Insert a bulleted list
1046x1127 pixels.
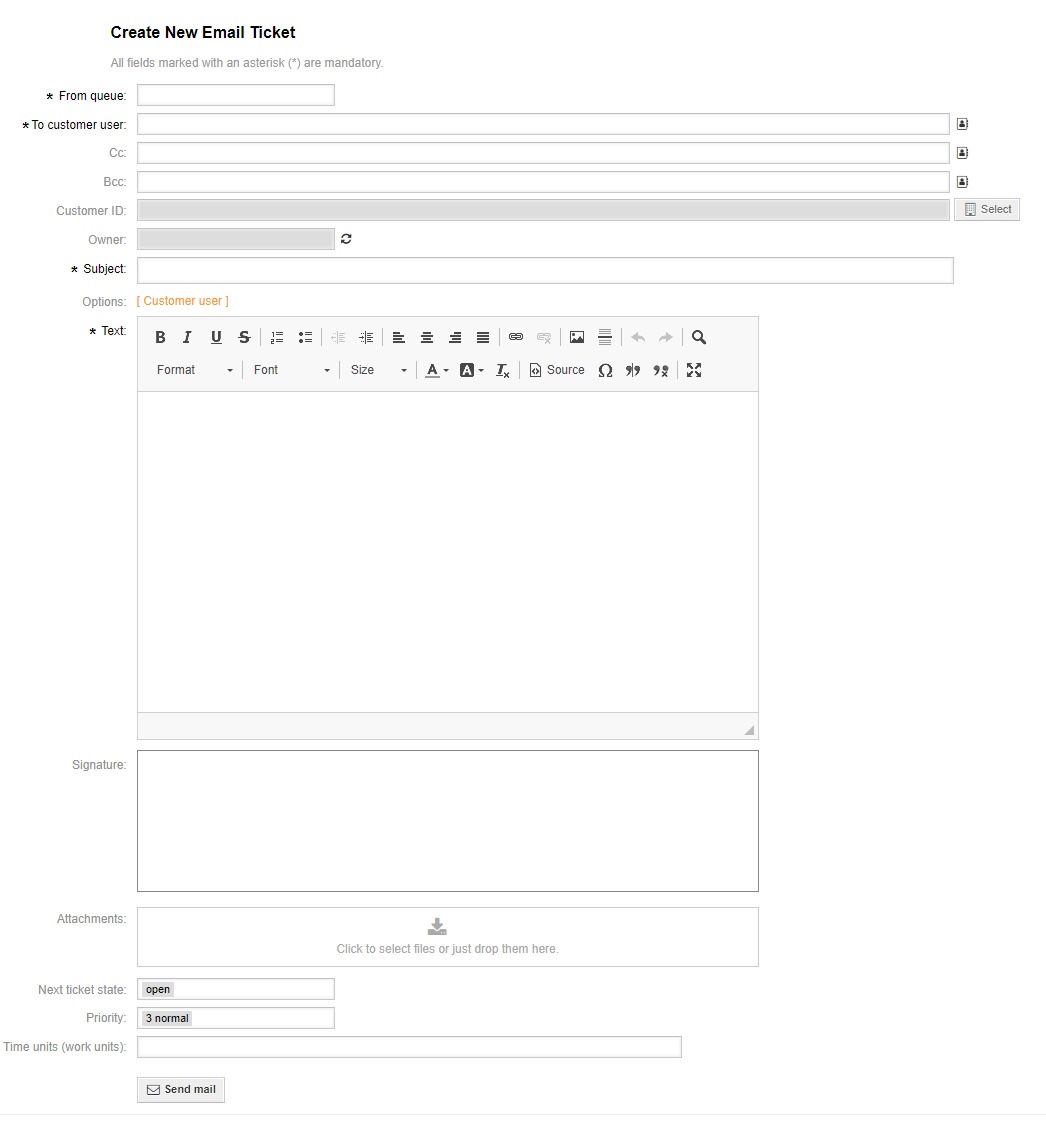point(305,337)
